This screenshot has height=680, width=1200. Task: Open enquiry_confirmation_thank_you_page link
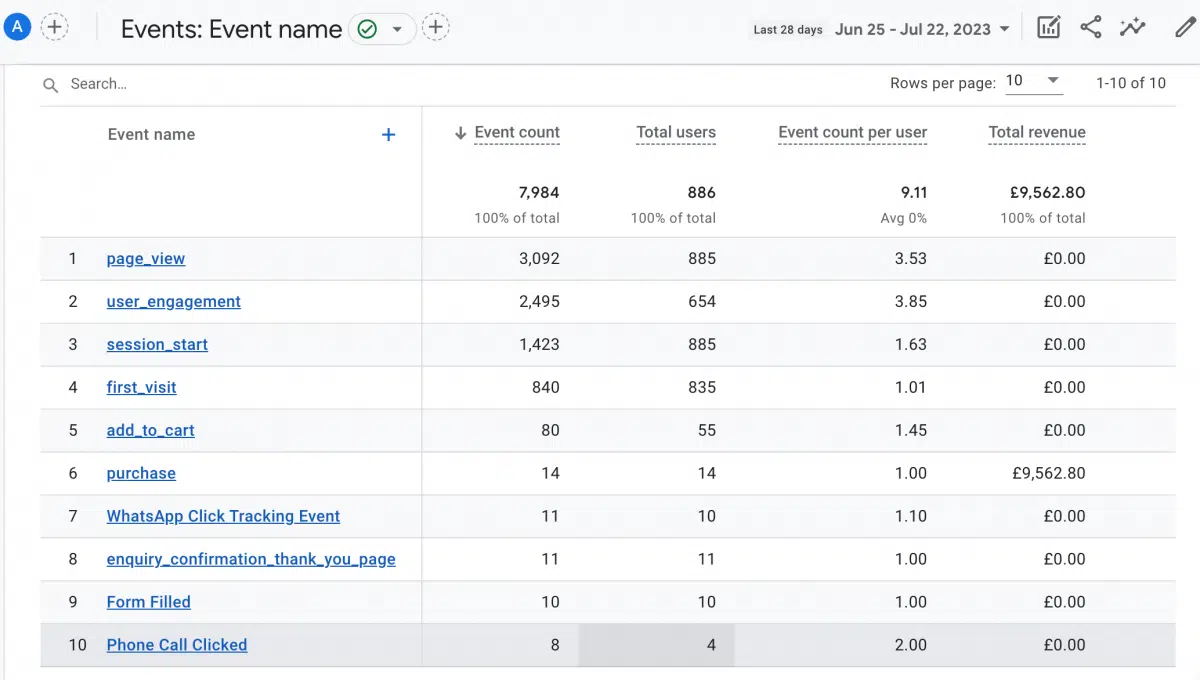click(x=251, y=559)
